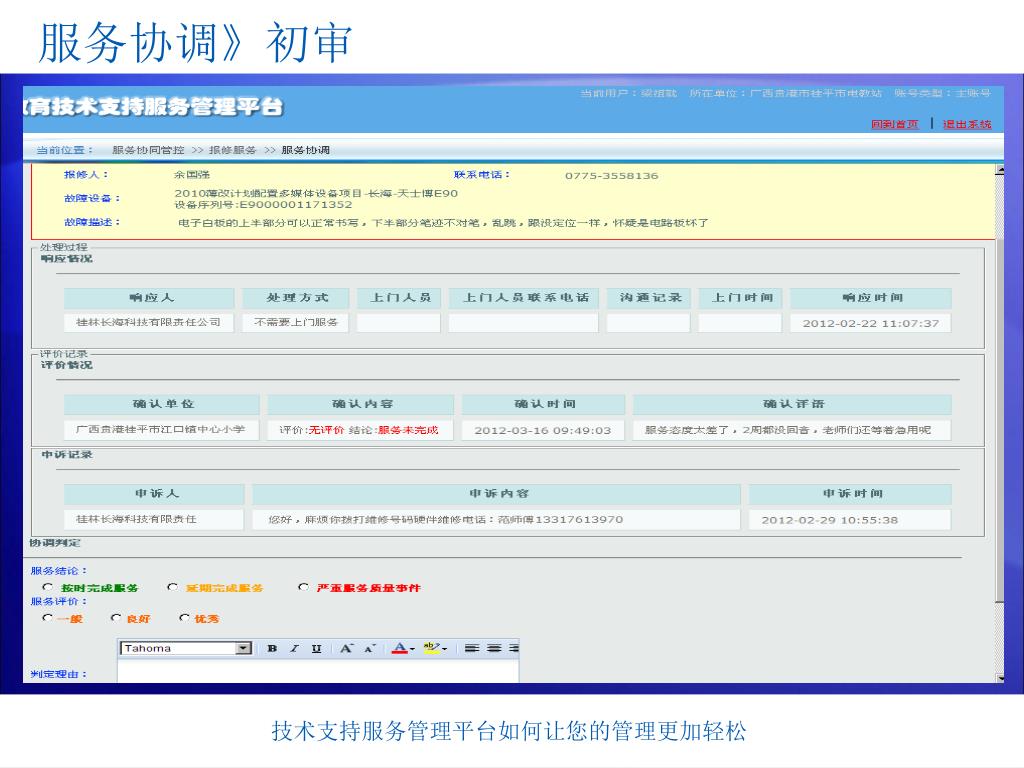Click response time 2012-02-22 11:07:37

click(x=871, y=323)
